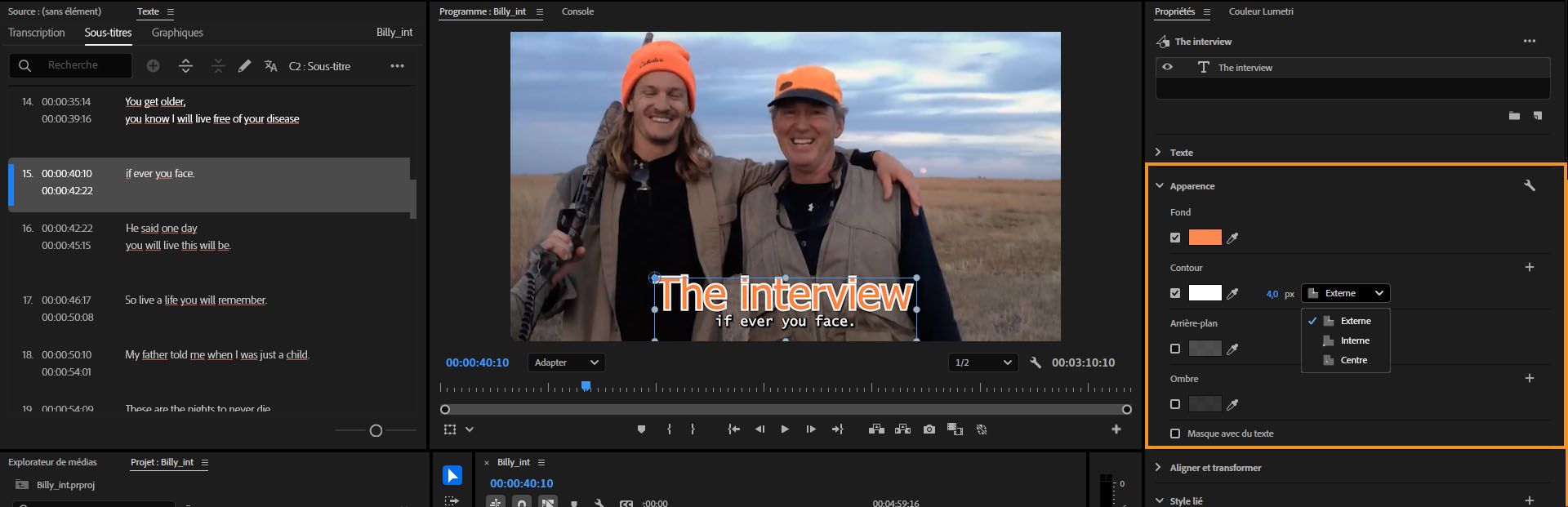Click the Contour white color swatch
The image size is (1568, 507).
tap(1205, 293)
